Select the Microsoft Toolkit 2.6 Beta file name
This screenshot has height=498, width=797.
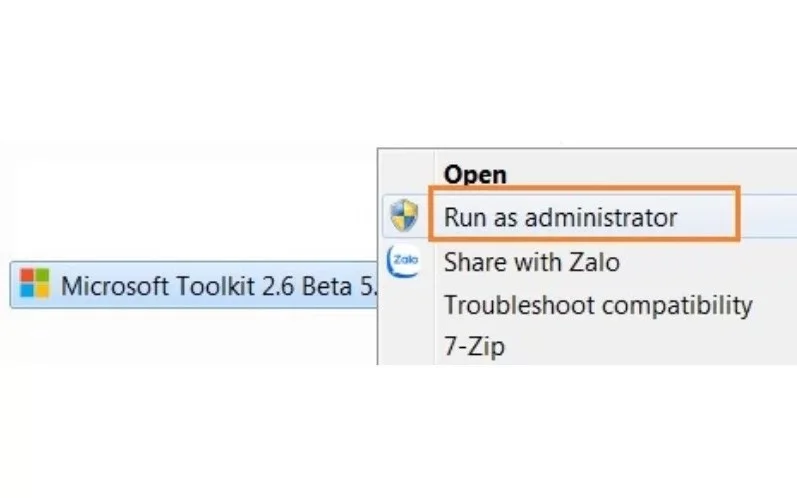click(x=220, y=286)
